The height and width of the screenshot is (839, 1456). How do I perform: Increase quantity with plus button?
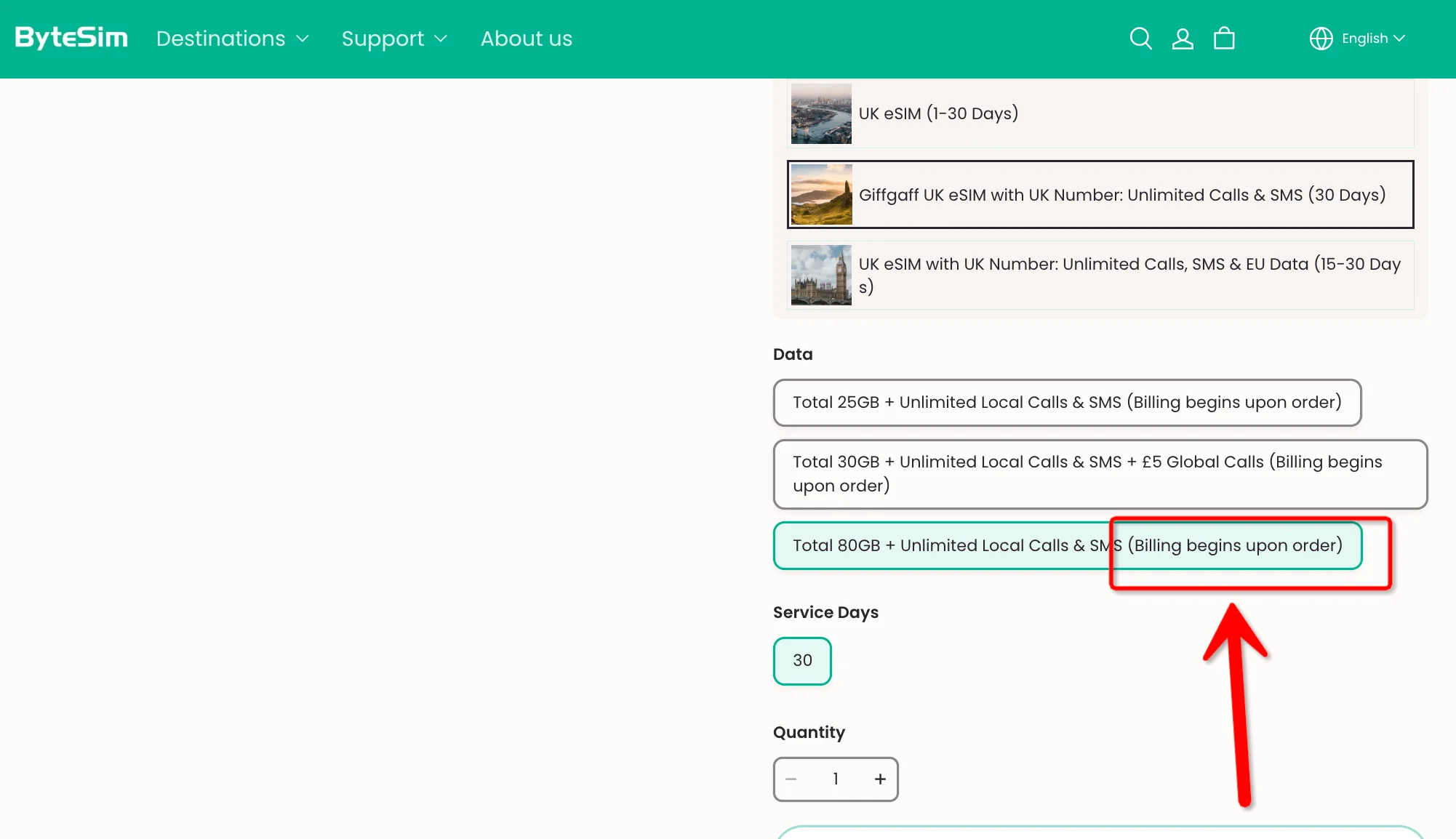880,779
